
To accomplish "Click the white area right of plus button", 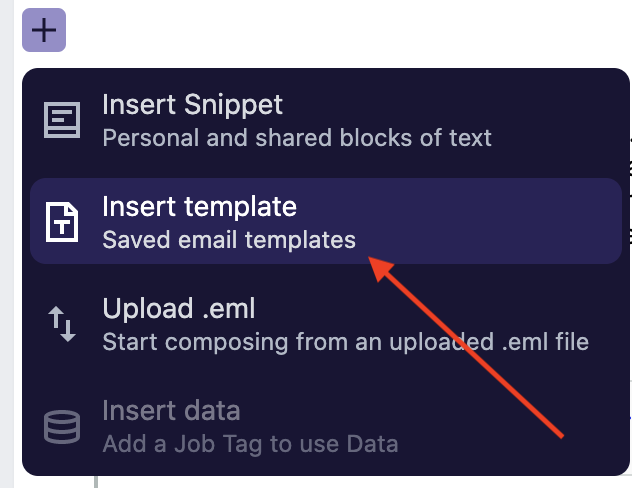I will (x=347, y=30).
